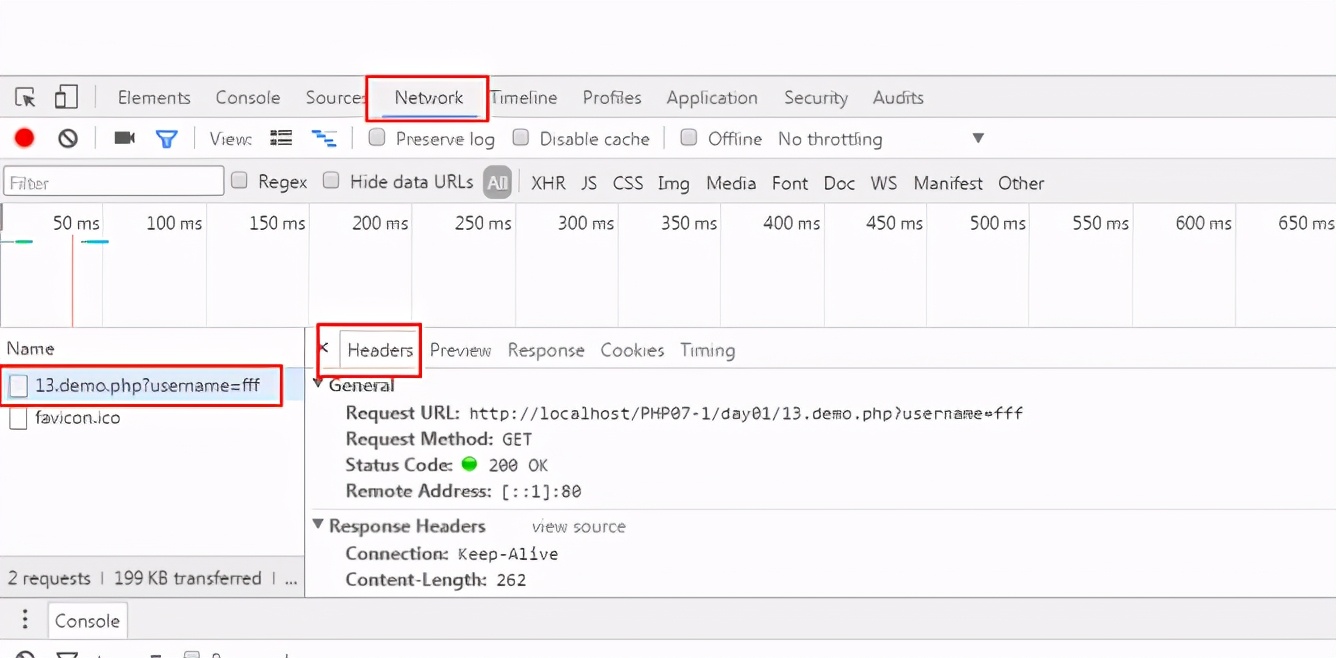The height and width of the screenshot is (658, 1336).
Task: Open the Application panel tab
Action: (712, 97)
